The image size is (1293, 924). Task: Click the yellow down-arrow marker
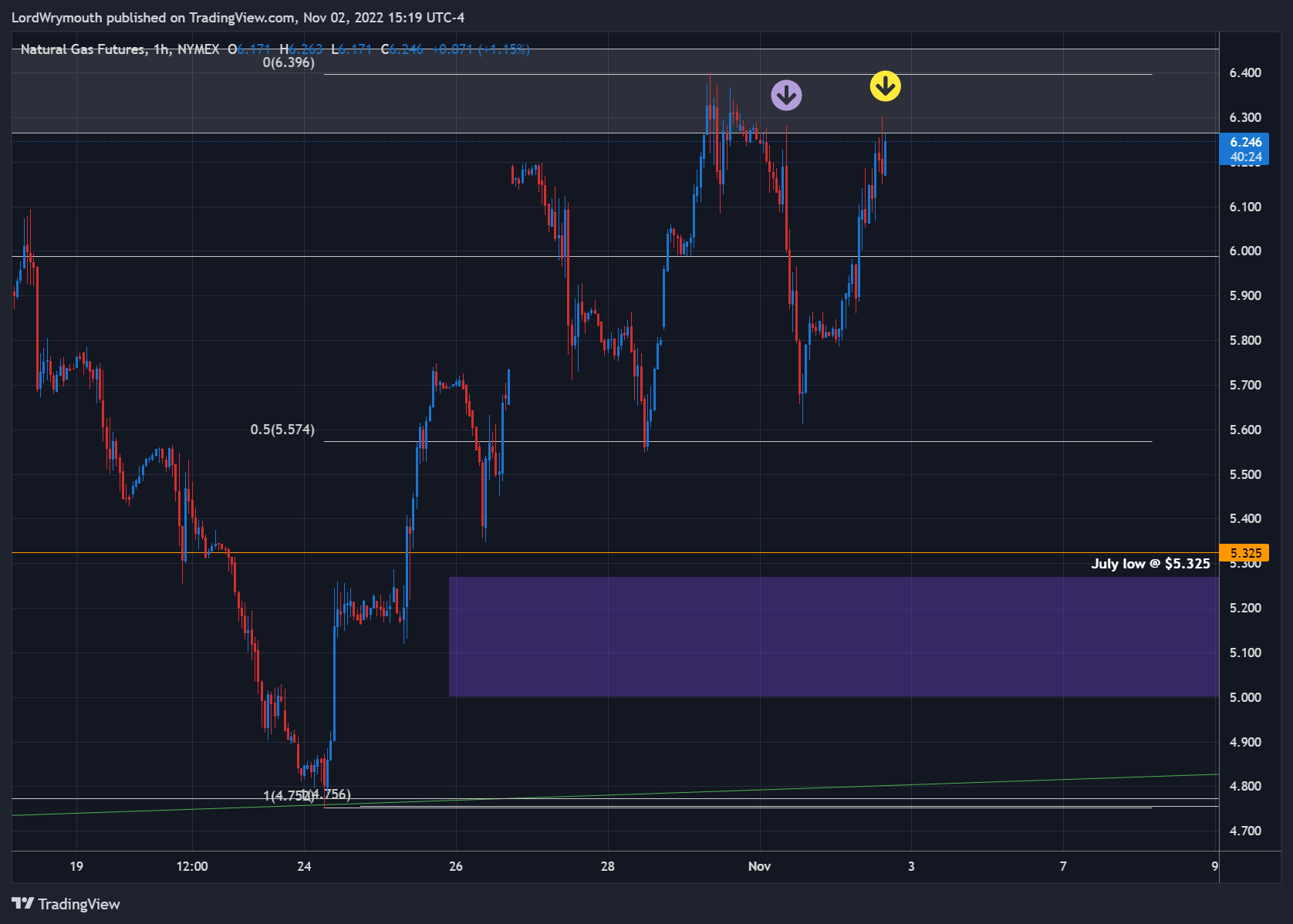[x=885, y=86]
